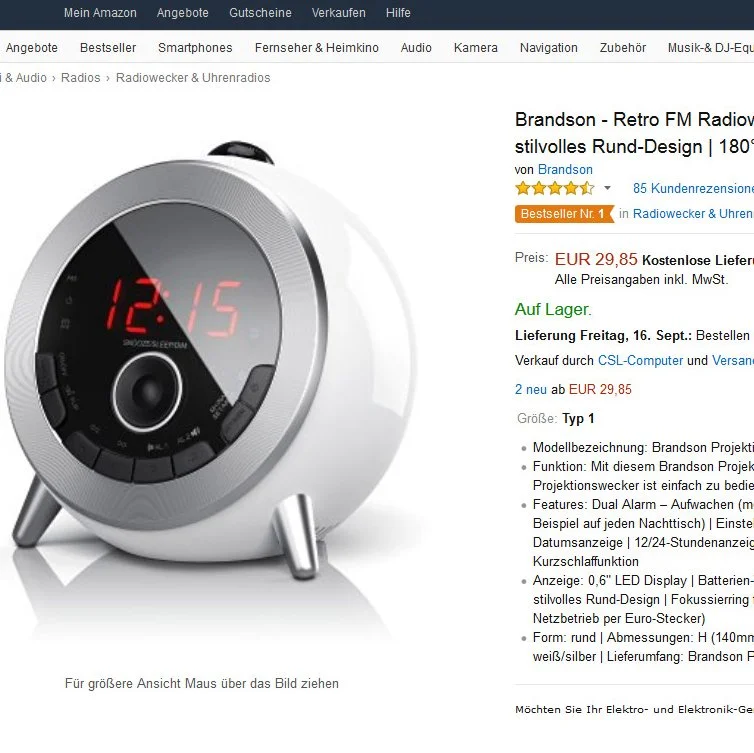Open Fernseher & Heimkino category

[316, 48]
